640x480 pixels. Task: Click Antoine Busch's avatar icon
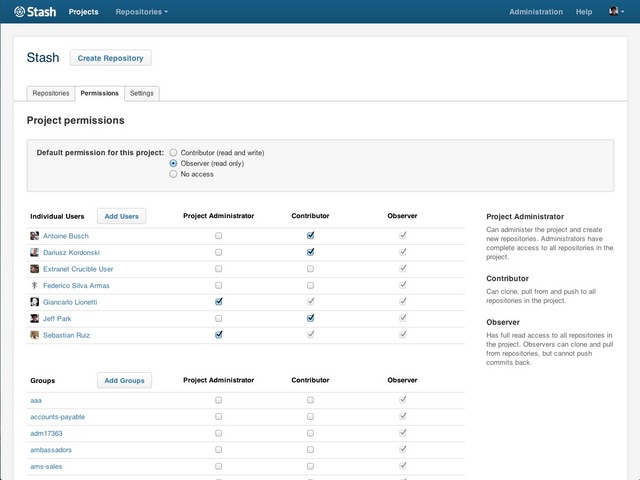tap(35, 236)
